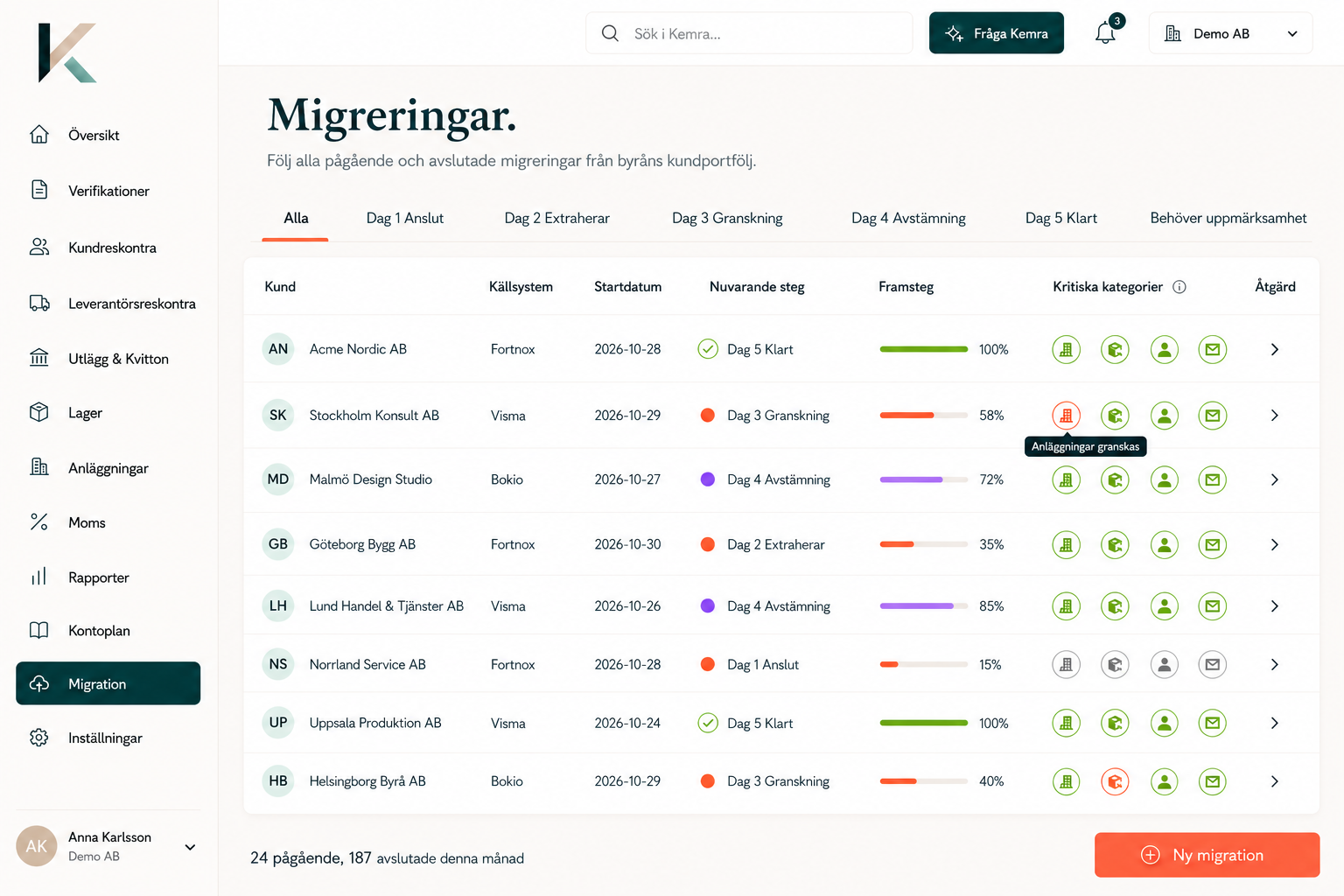The image size is (1344, 896).
Task: Start a new migration with Ny migration
Action: (x=1207, y=855)
